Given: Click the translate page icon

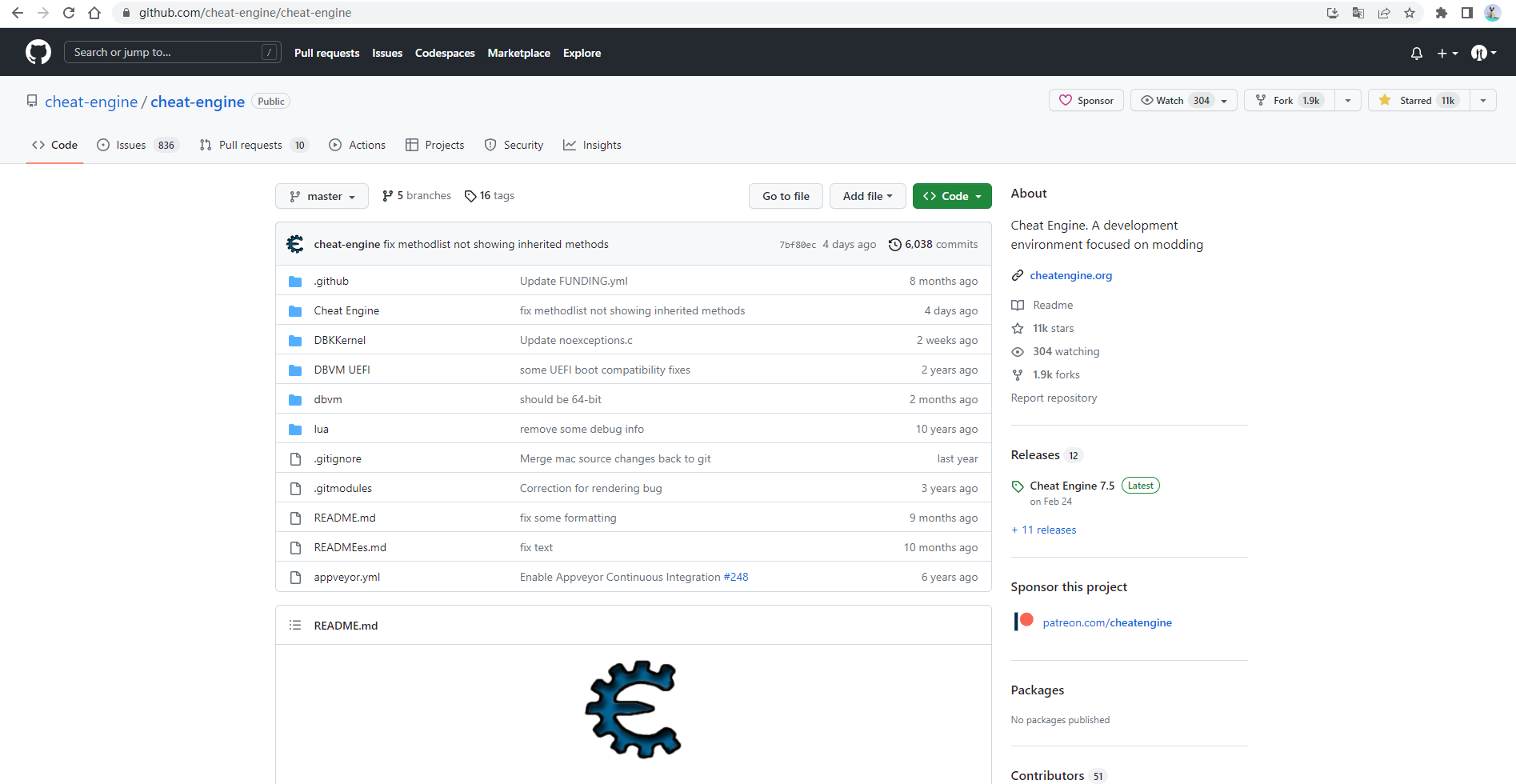Looking at the screenshot, I should point(1358,13).
